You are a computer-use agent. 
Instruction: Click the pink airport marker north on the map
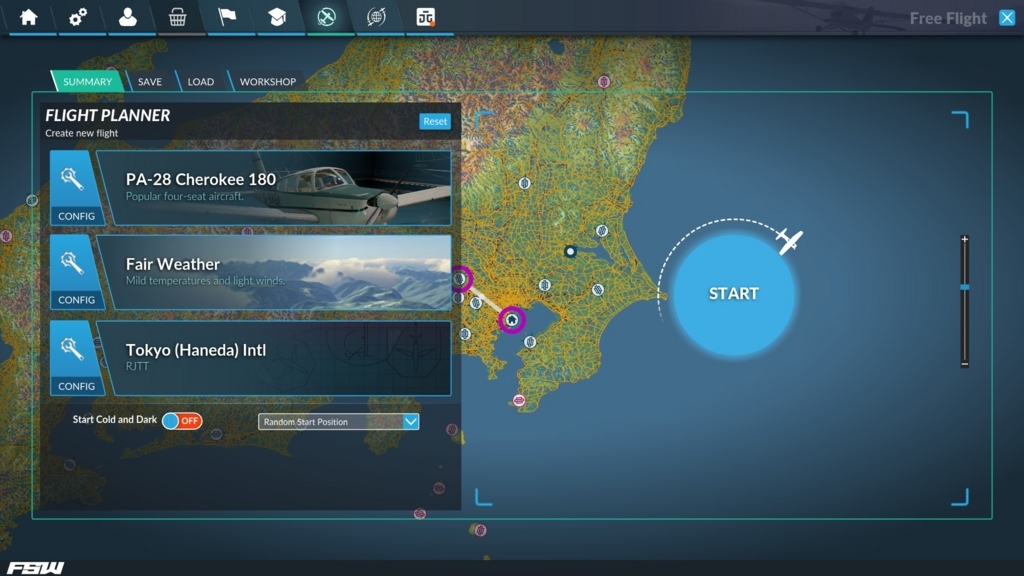pyautogui.click(x=604, y=82)
